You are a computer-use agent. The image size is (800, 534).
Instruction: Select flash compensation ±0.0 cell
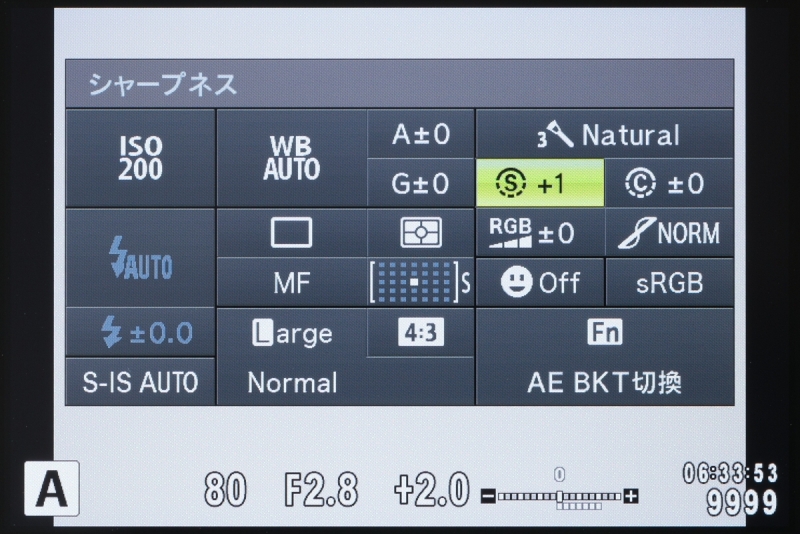click(x=140, y=332)
